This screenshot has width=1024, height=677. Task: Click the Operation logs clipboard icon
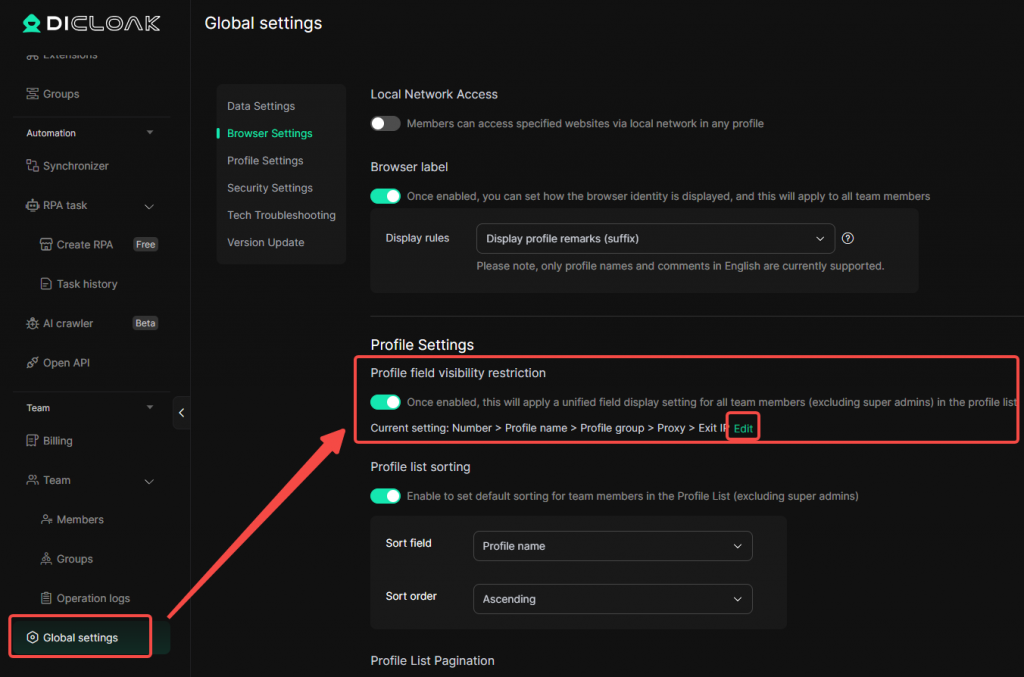coord(46,598)
